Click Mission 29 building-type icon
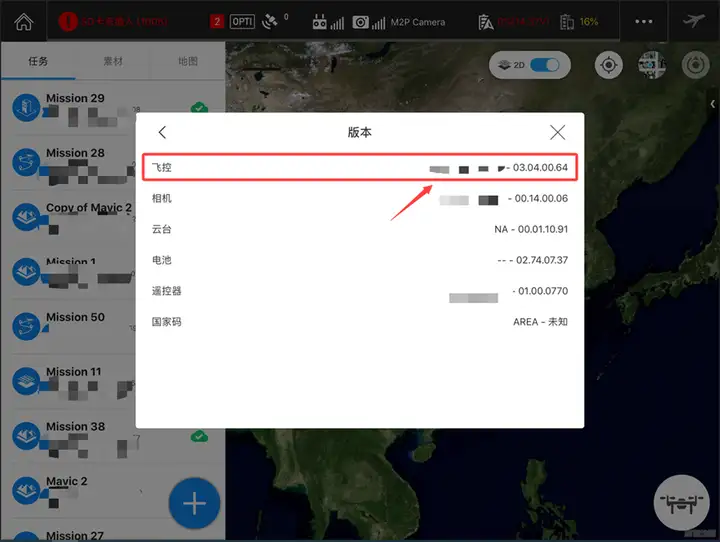Viewport: 720px width, 542px height. pos(26,107)
